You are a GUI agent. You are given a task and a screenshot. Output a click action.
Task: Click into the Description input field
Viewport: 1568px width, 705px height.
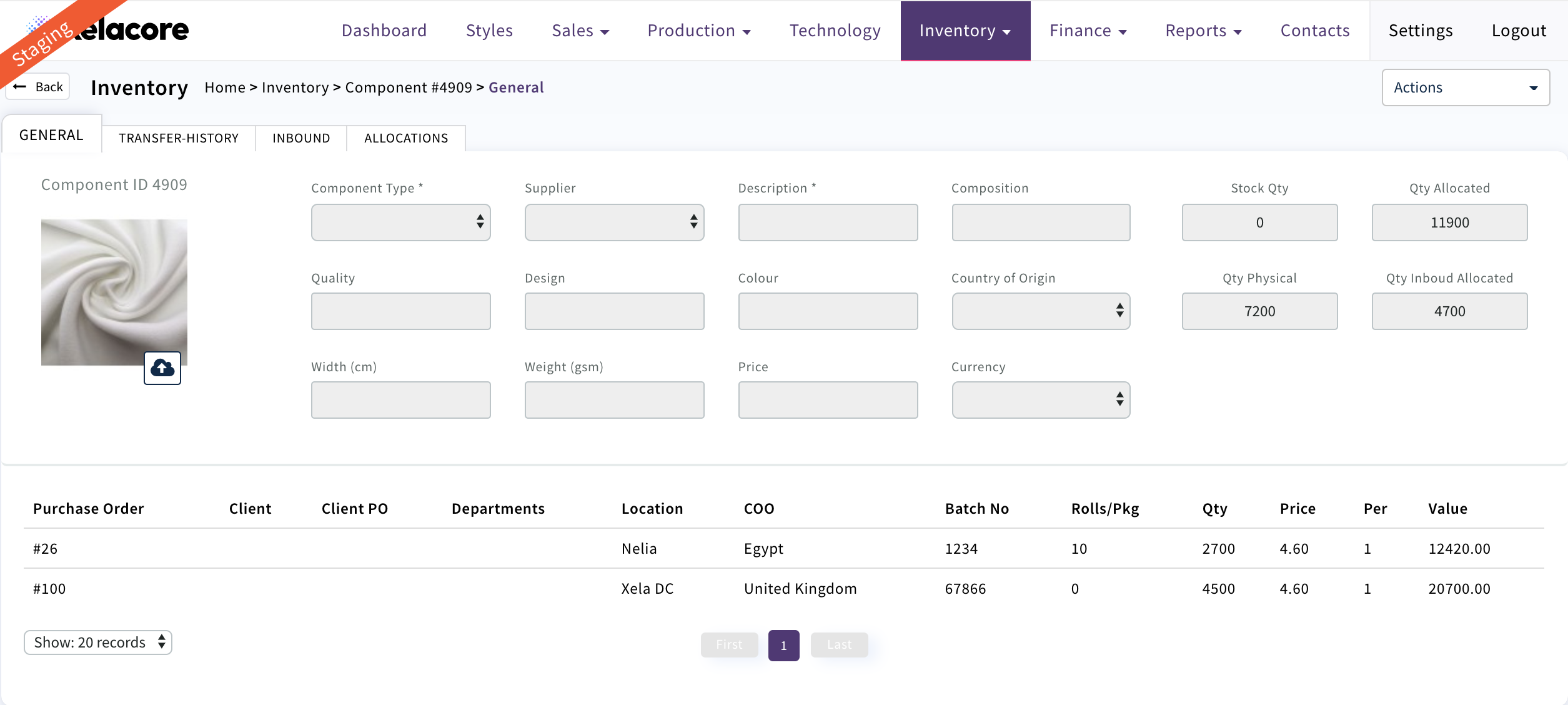pyautogui.click(x=828, y=222)
